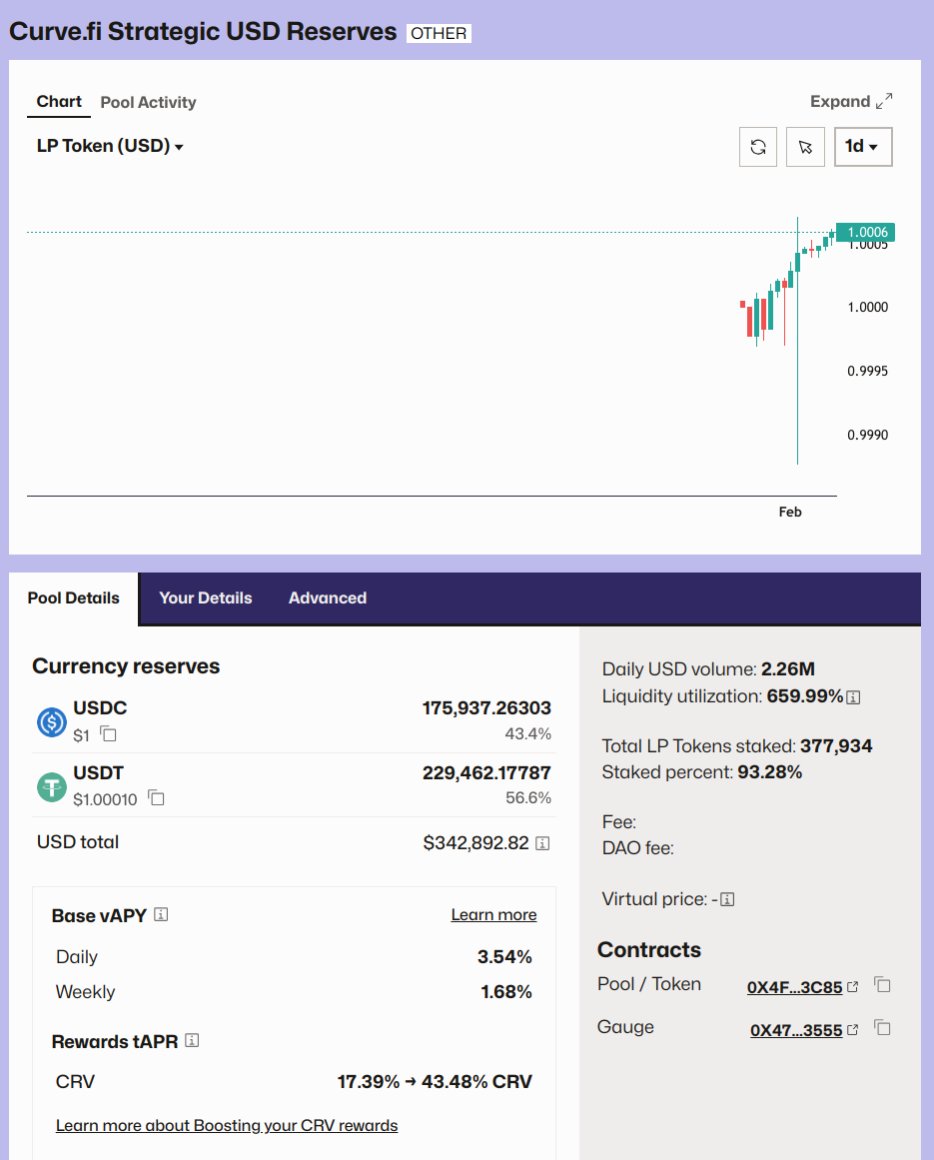Open the 0X47...3555 gauge contract link
This screenshot has height=1160, width=934.
(796, 1031)
